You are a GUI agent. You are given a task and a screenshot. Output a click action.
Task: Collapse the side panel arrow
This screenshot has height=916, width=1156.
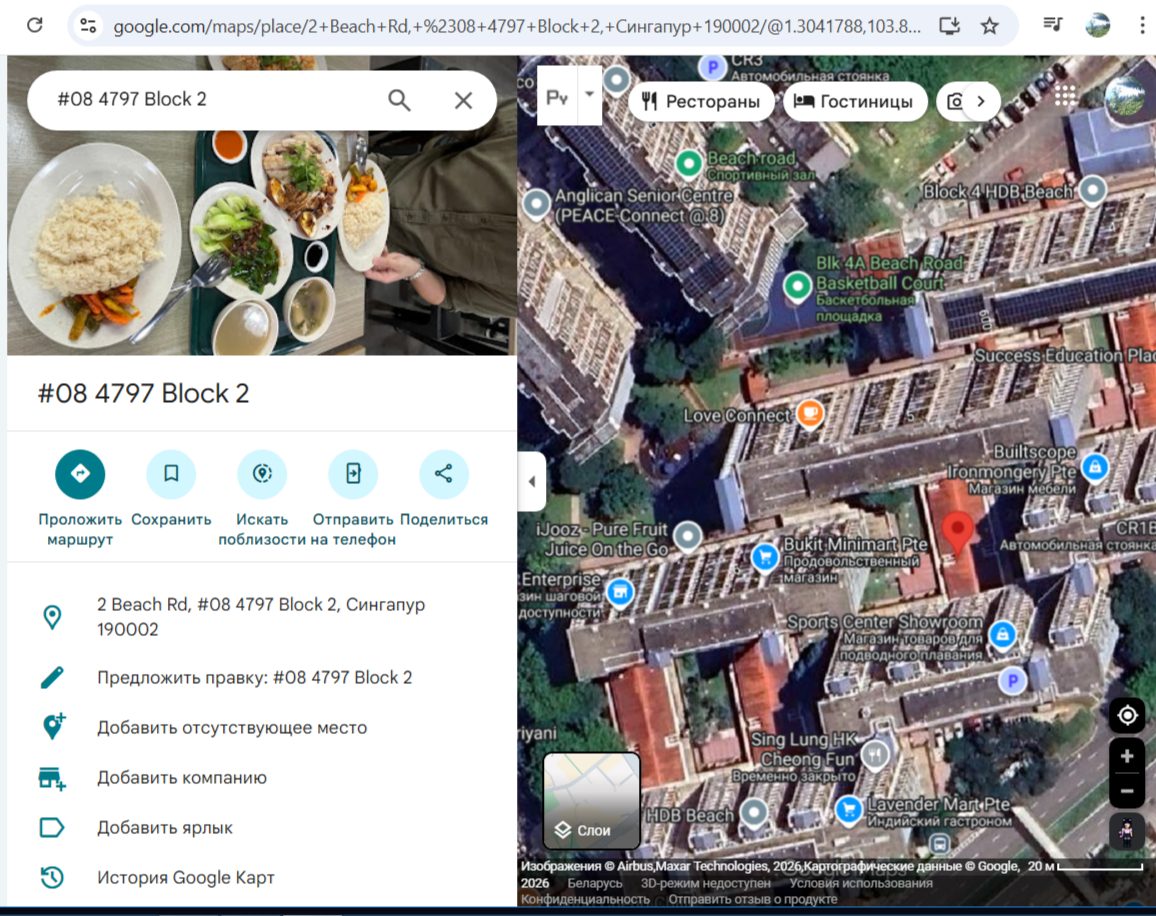coord(531,481)
